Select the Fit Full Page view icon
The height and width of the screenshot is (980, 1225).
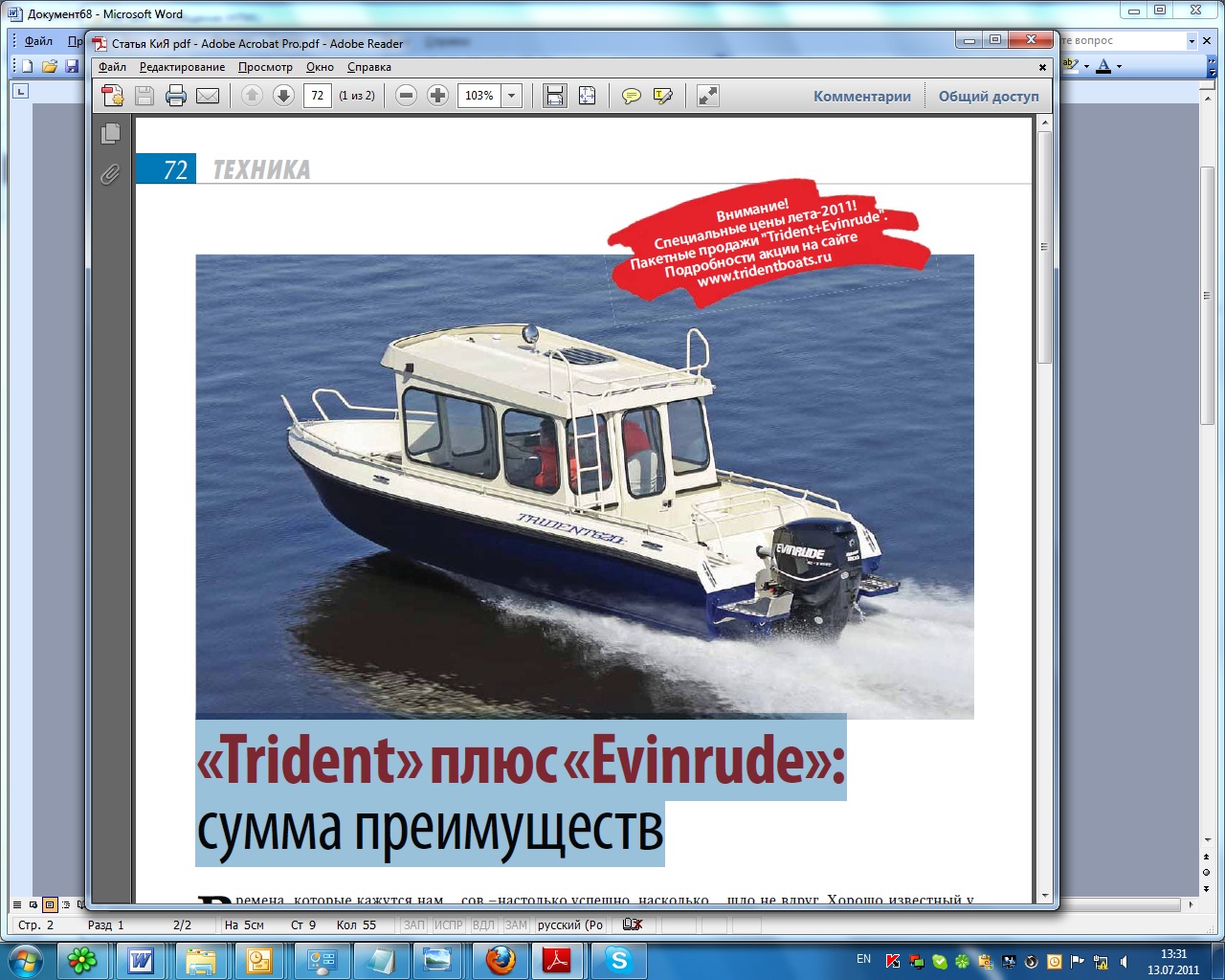point(587,96)
